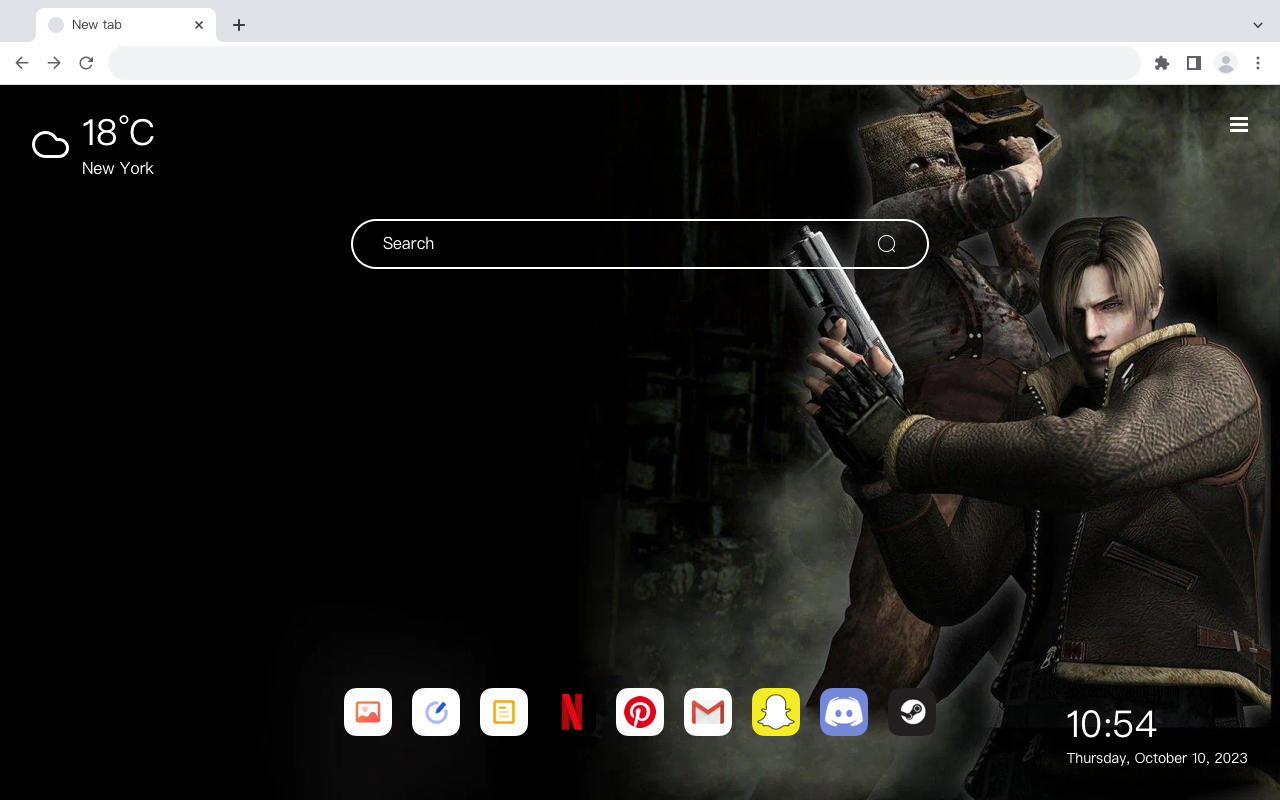This screenshot has height=800, width=1280.
Task: Click the 10:54 clock display
Action: (x=1111, y=724)
